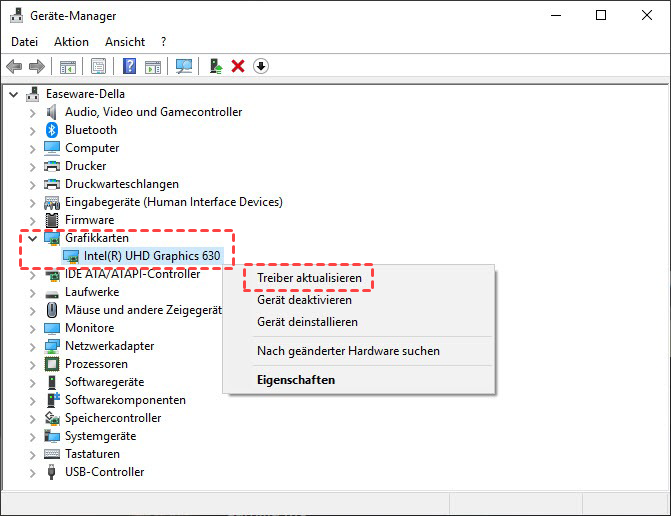Open the ? help menu
The width and height of the screenshot is (671, 516).
click(x=163, y=42)
